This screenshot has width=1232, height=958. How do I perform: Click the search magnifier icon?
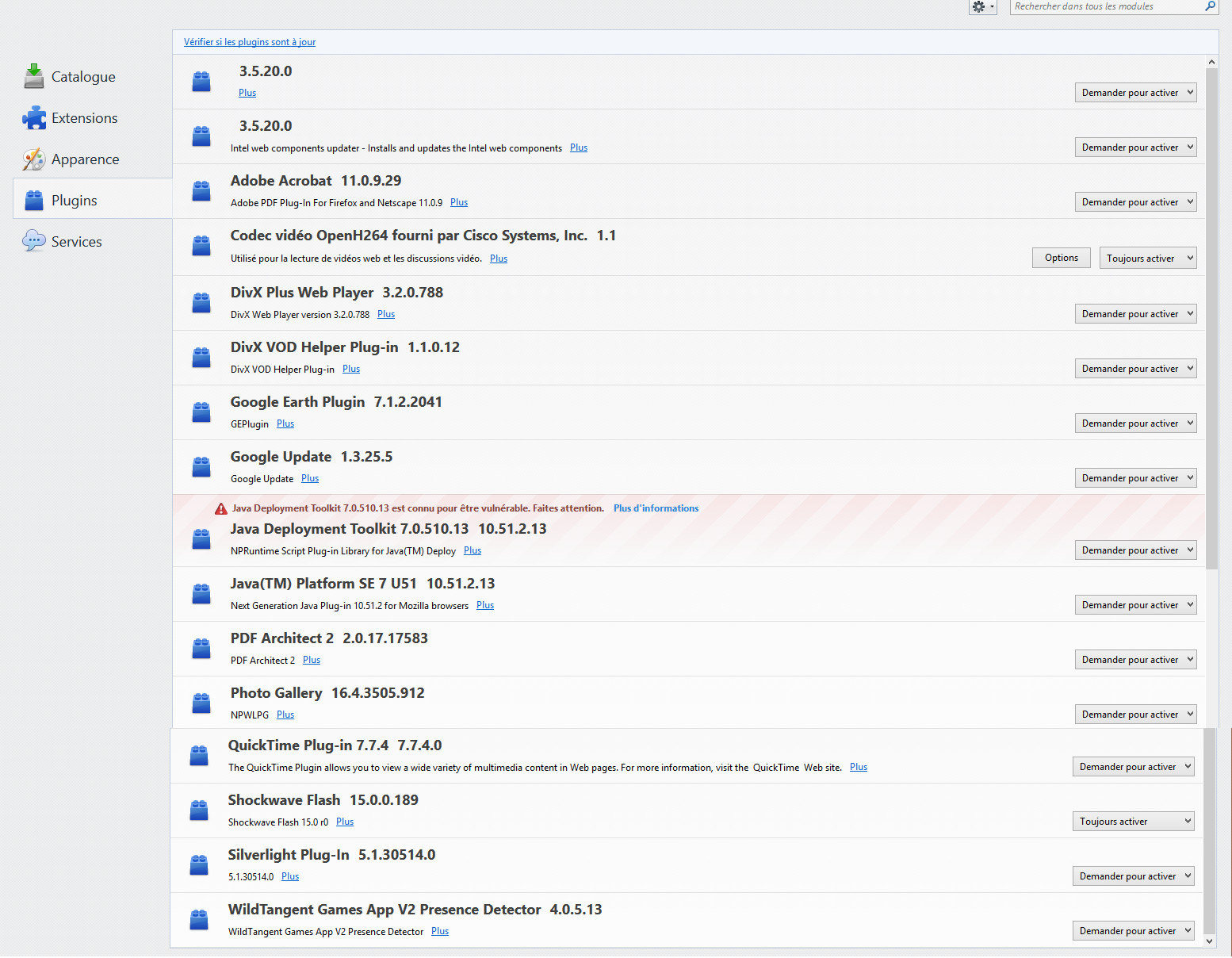(1210, 6)
